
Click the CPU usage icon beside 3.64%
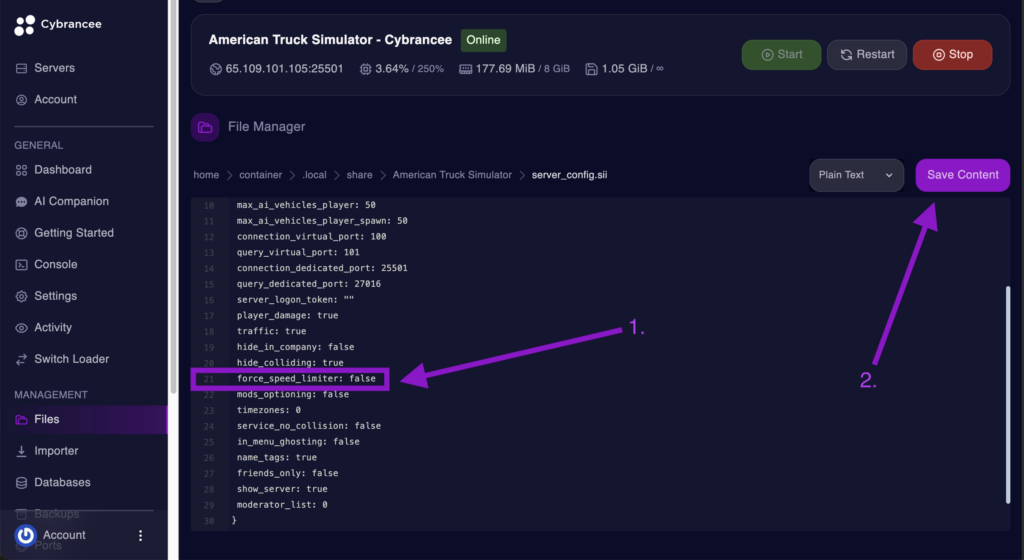(x=365, y=69)
